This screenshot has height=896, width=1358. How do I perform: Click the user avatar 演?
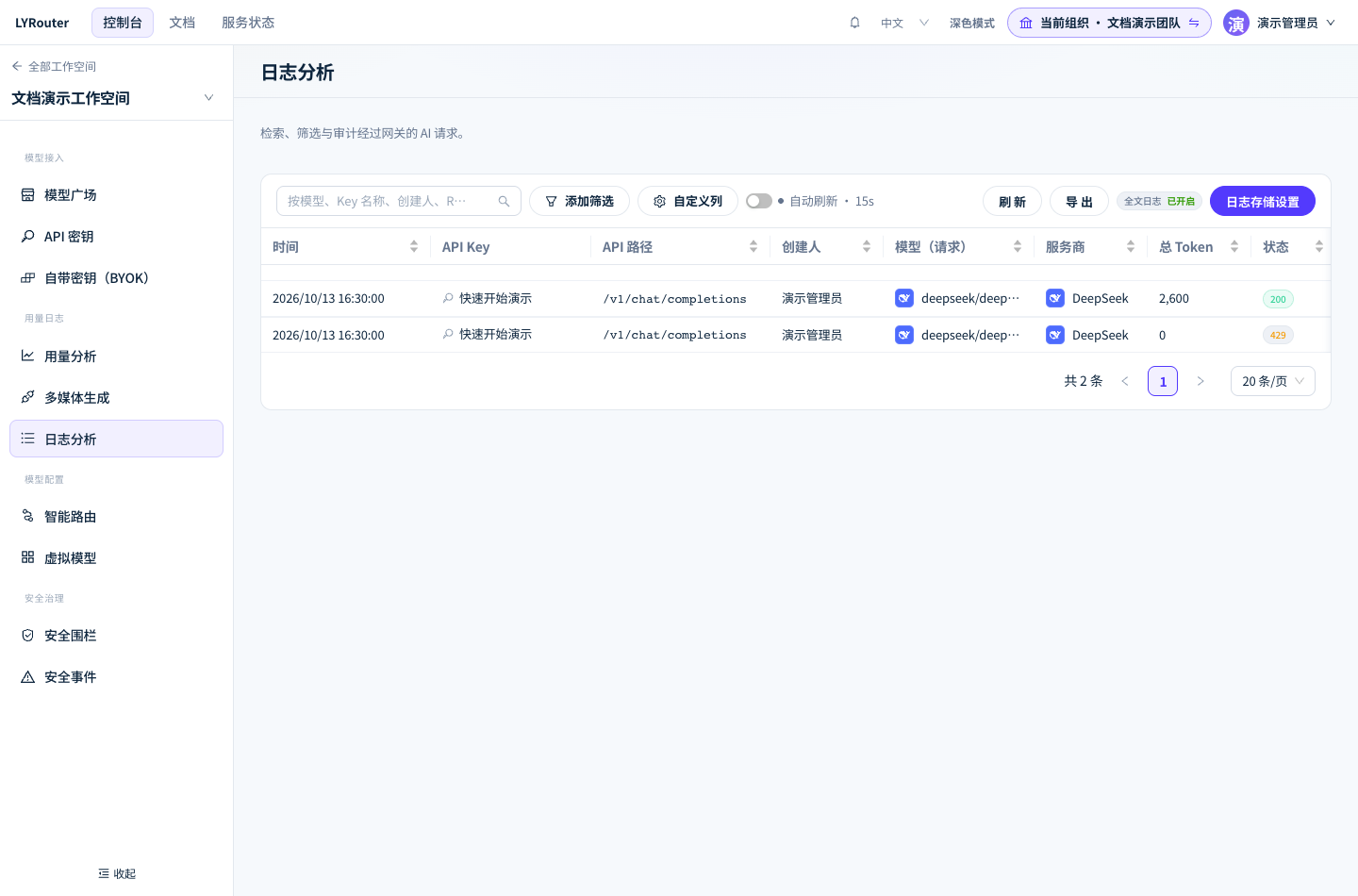point(1235,23)
